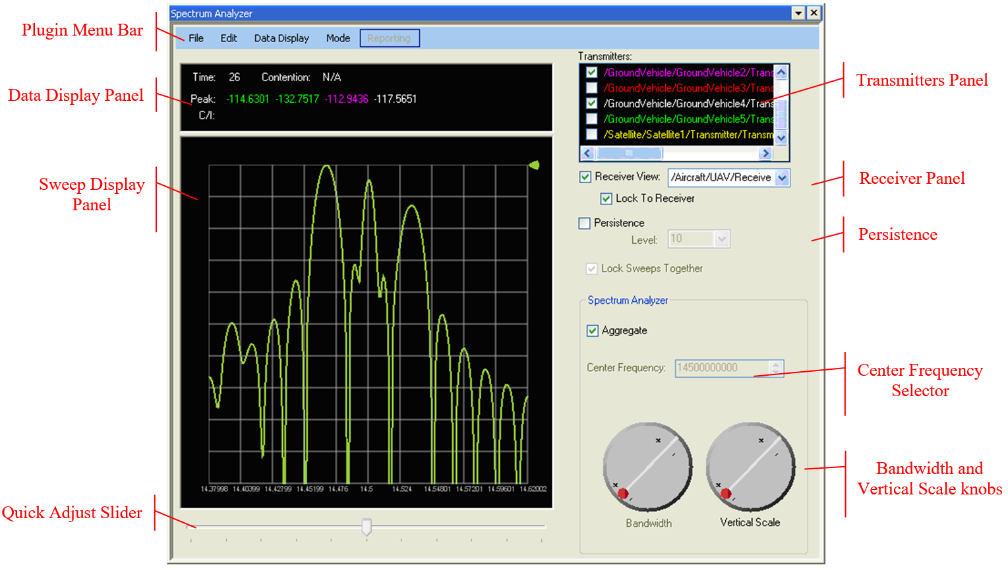Click the Reporting menu button
The height and width of the screenshot is (570, 1008).
pos(388,38)
